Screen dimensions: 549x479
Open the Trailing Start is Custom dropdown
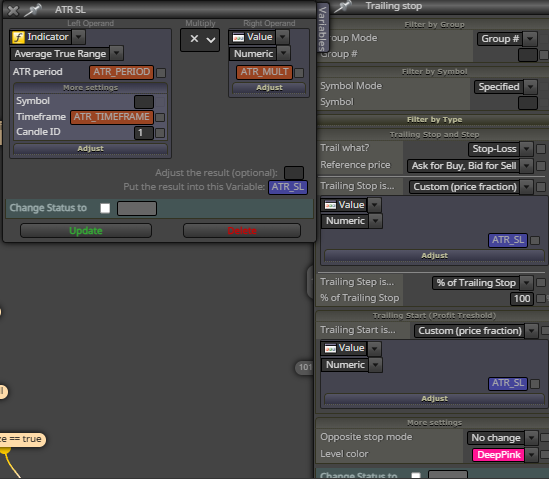click(531, 331)
